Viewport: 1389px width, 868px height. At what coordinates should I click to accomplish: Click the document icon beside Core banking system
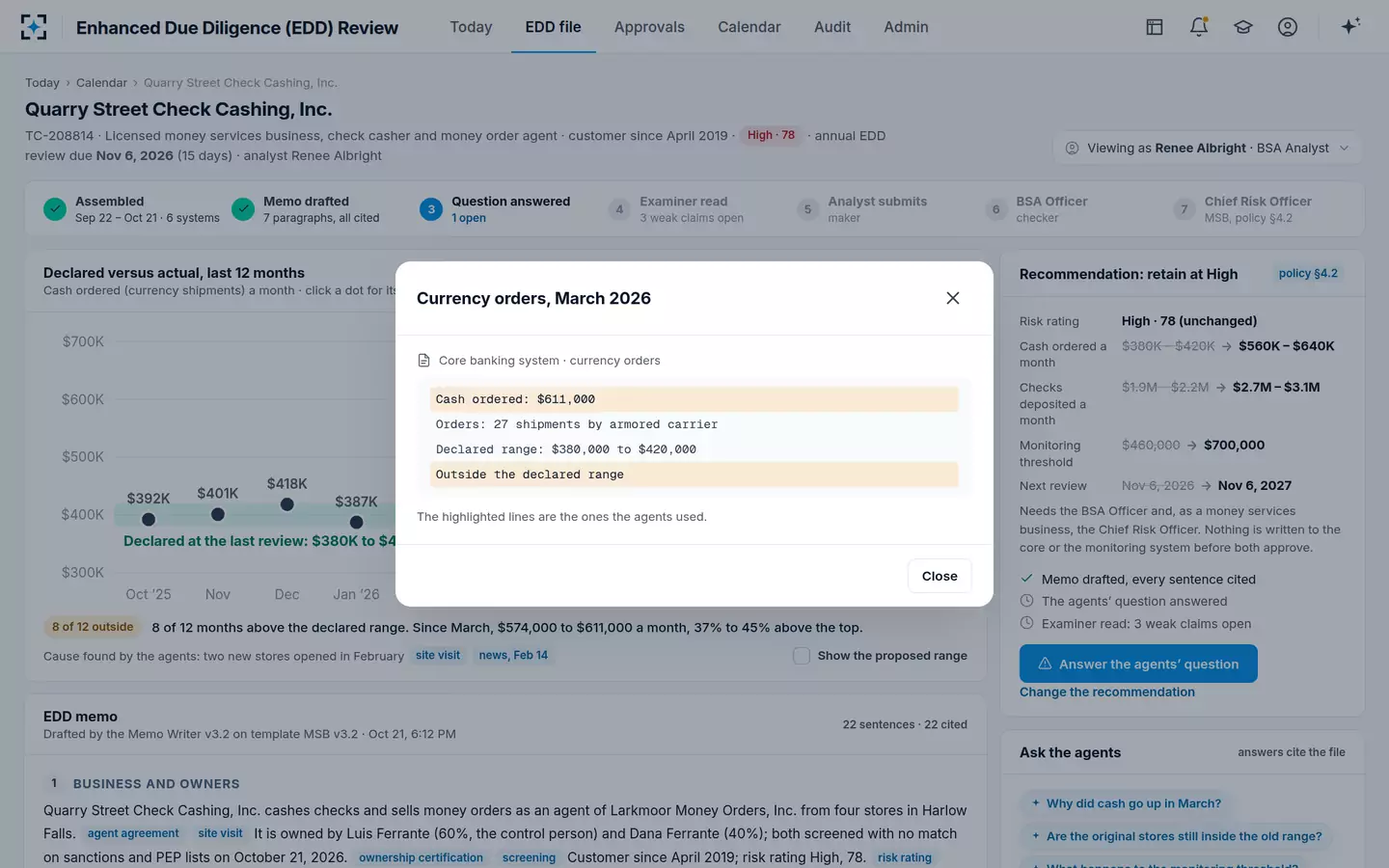tap(423, 361)
